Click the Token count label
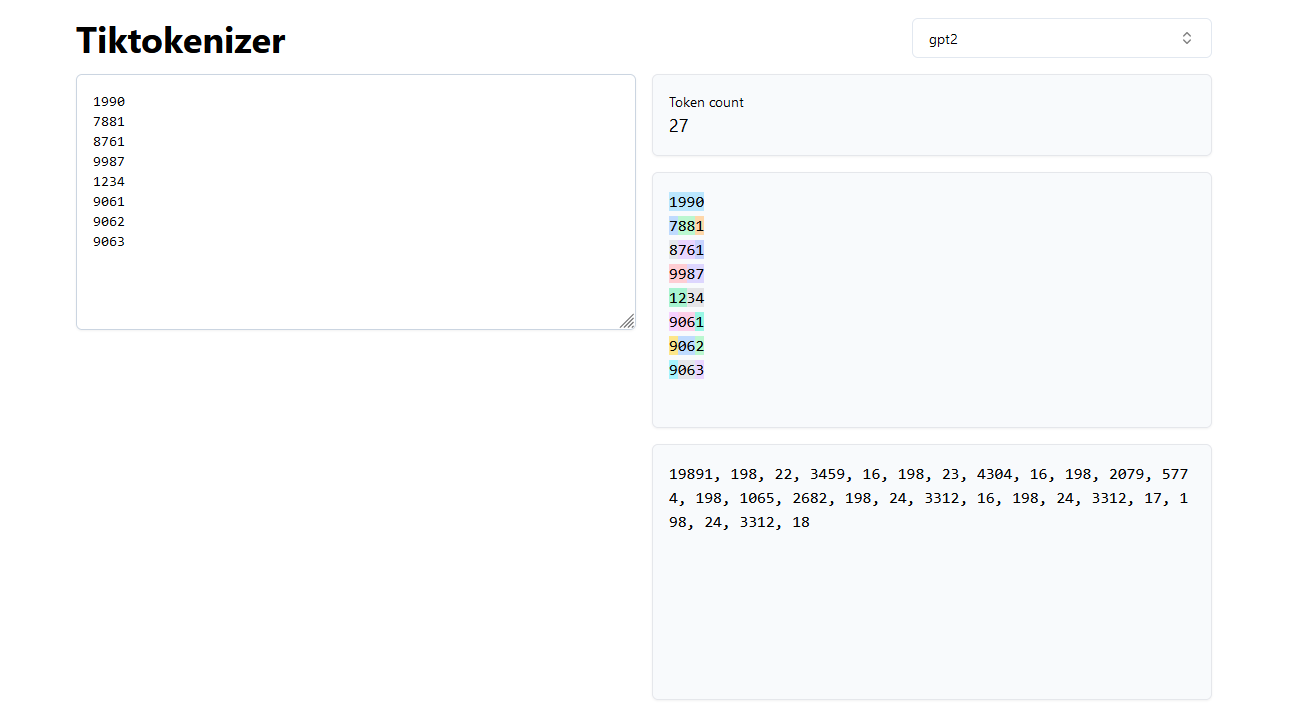Image resolution: width=1300 pixels, height=711 pixels. click(706, 102)
